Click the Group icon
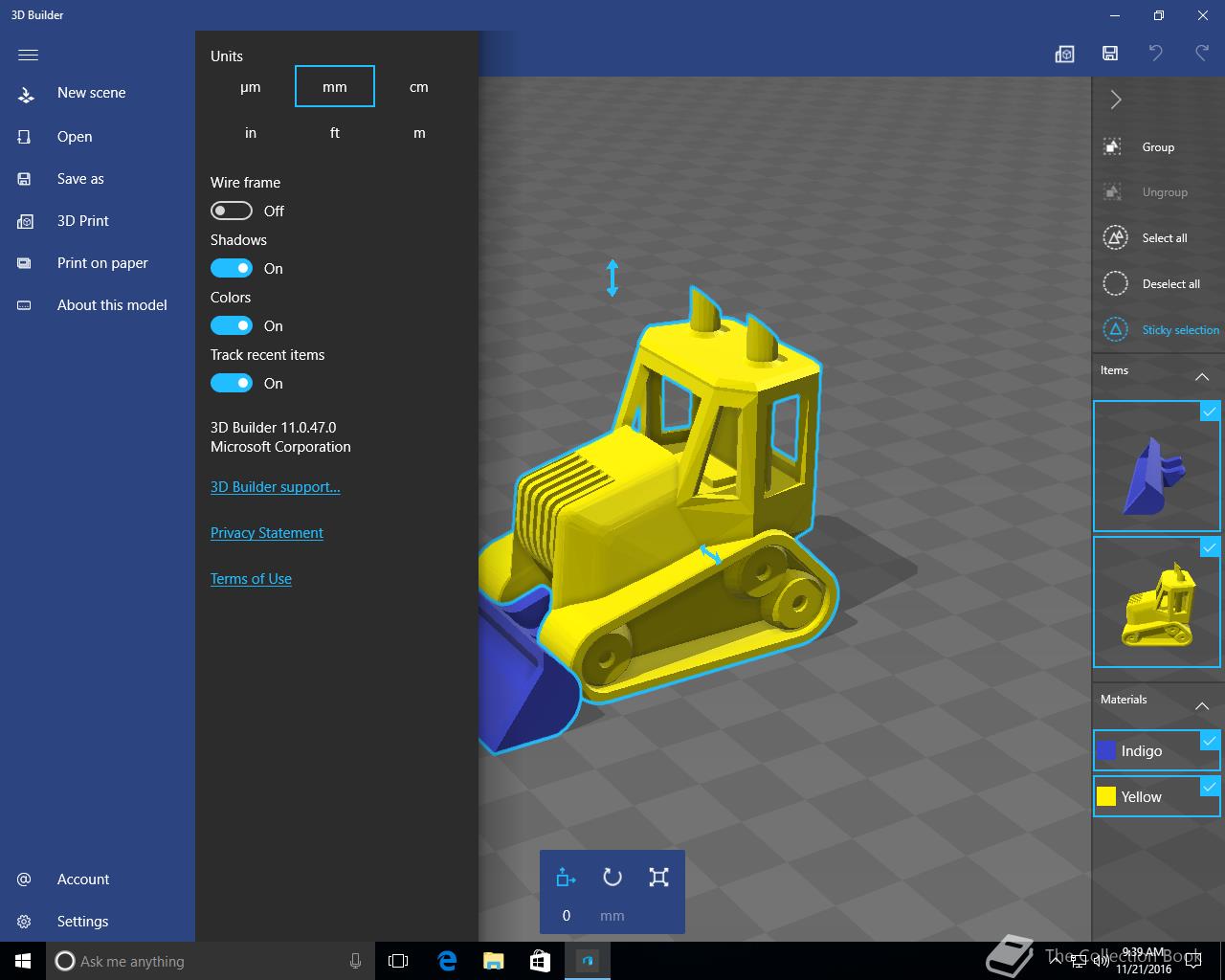Viewport: 1225px width, 980px height. [x=1113, y=146]
